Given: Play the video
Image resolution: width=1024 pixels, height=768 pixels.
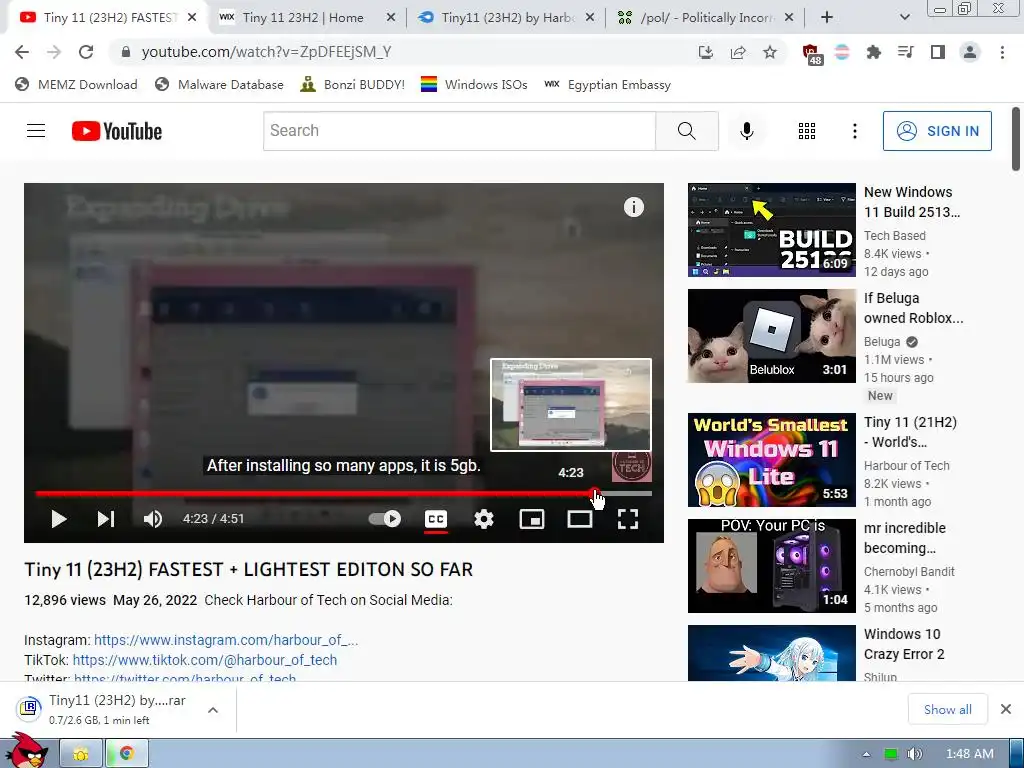Looking at the screenshot, I should tap(59, 519).
